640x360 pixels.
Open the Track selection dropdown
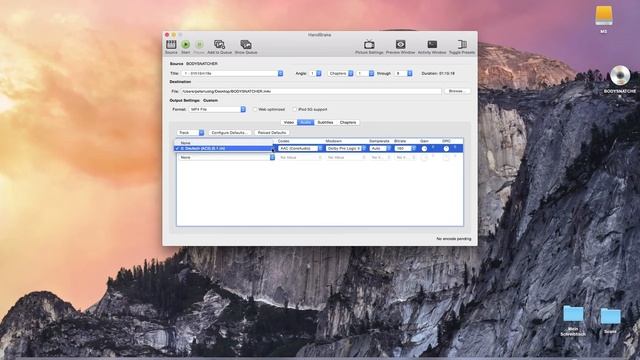[x=190, y=133]
